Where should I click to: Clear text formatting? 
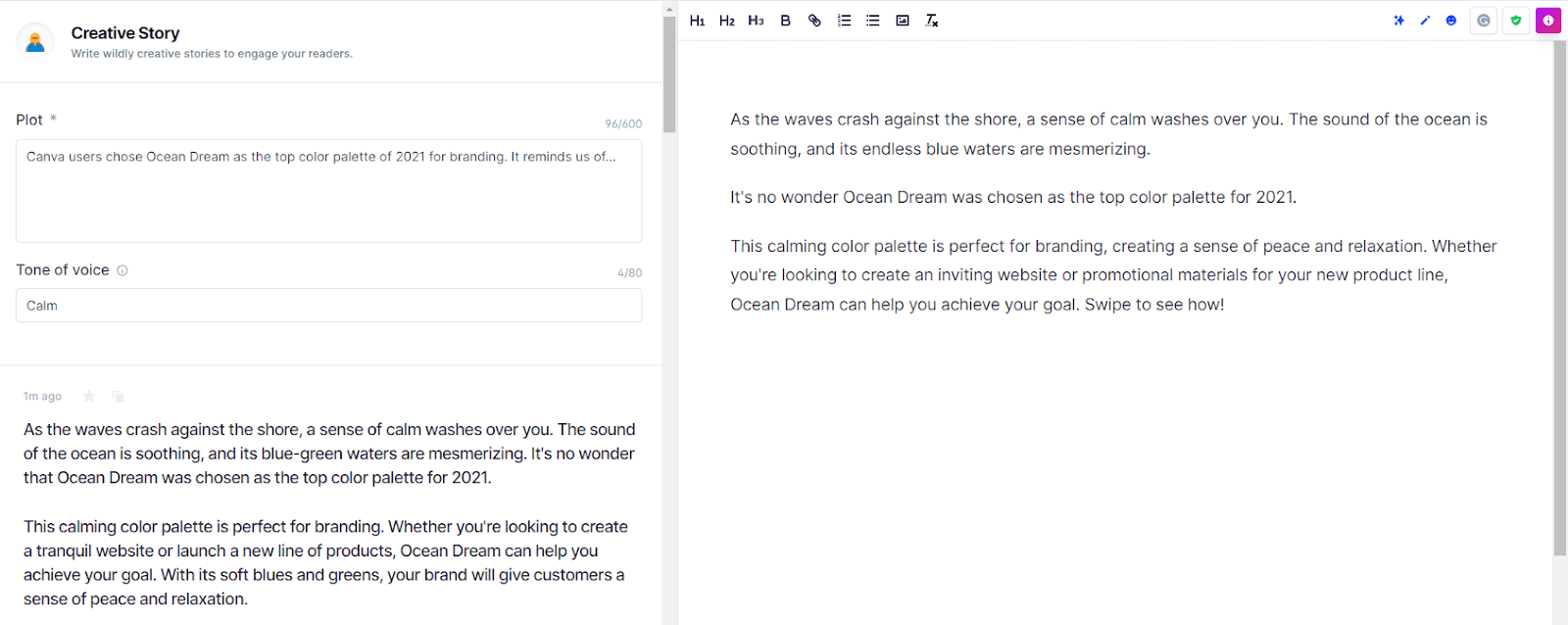coord(932,21)
